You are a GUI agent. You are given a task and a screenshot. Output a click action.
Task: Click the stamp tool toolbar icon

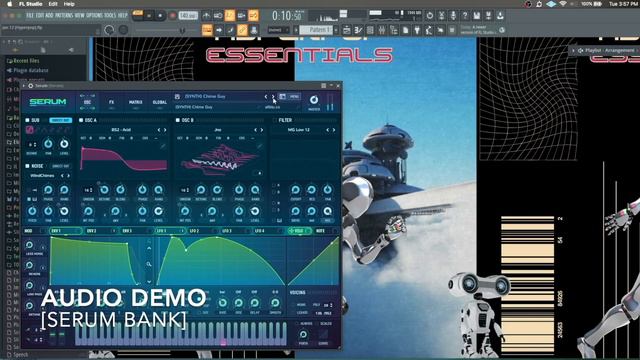click(x=254, y=30)
